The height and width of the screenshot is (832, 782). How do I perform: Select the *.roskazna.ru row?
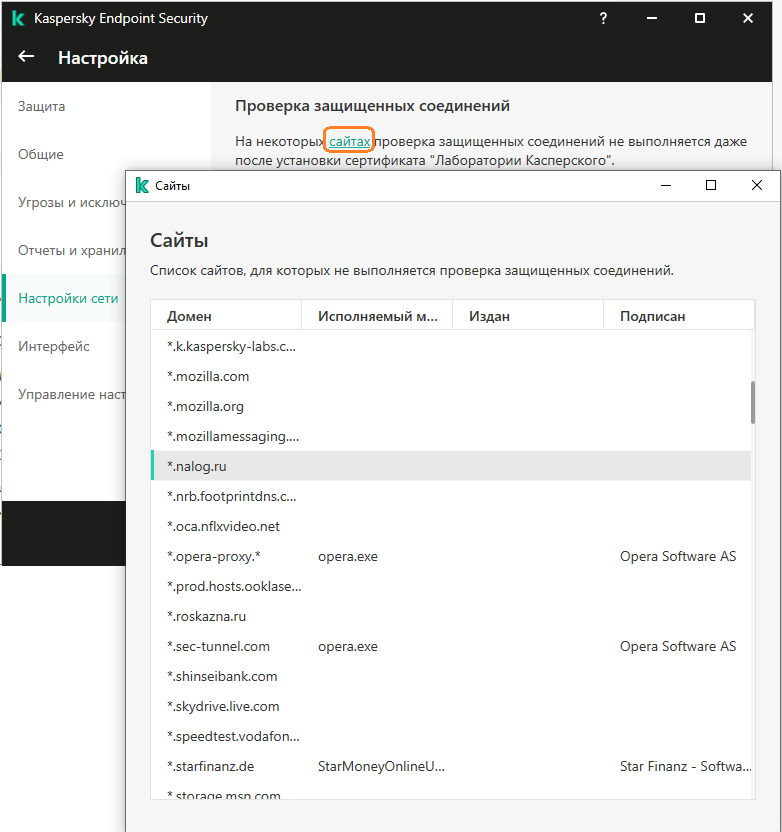click(x=451, y=616)
